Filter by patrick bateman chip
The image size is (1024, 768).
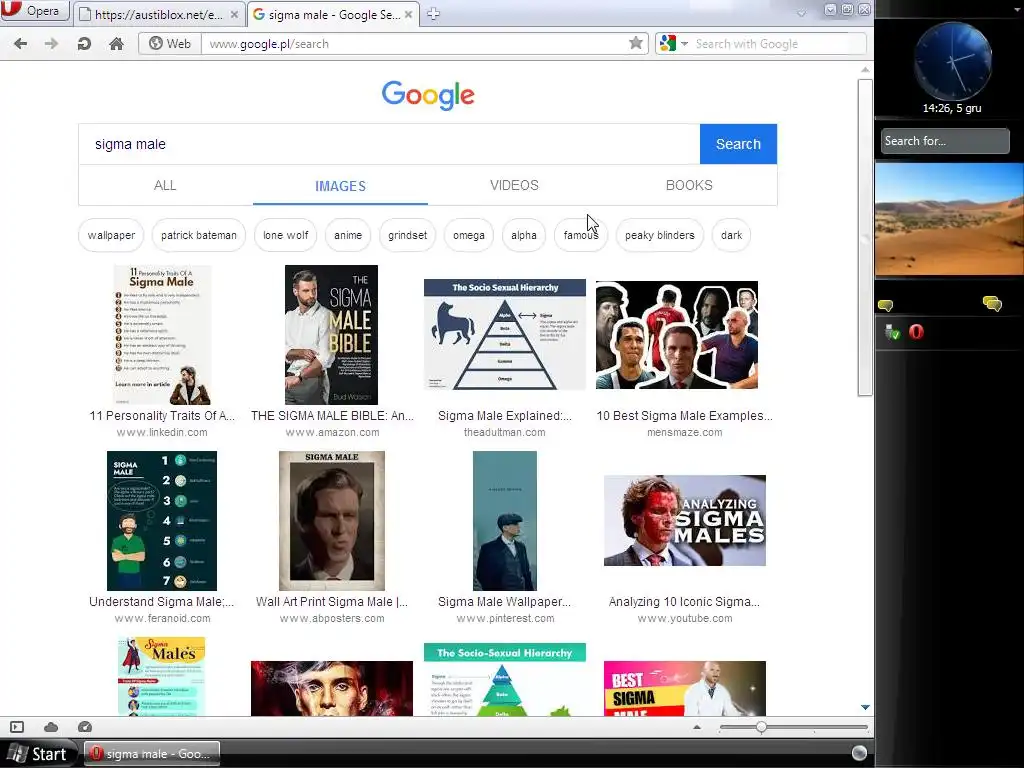pyautogui.click(x=199, y=235)
